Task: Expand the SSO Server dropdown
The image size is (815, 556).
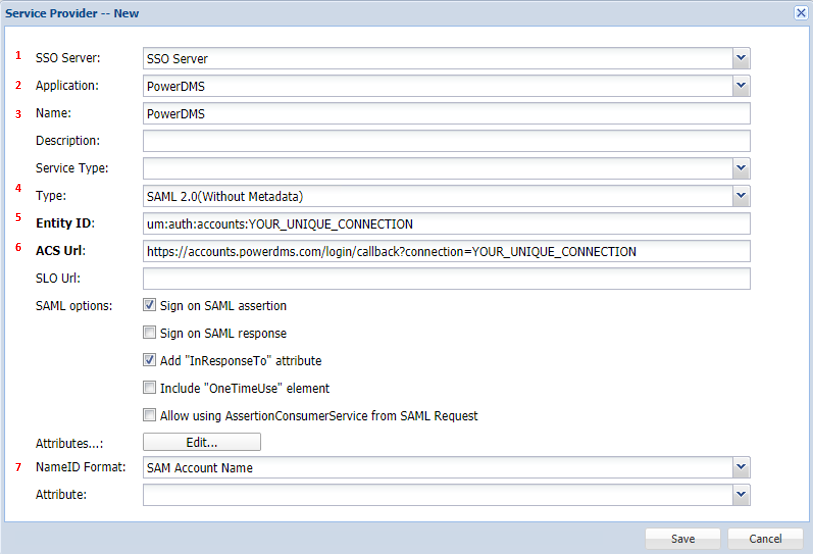Action: (x=741, y=58)
